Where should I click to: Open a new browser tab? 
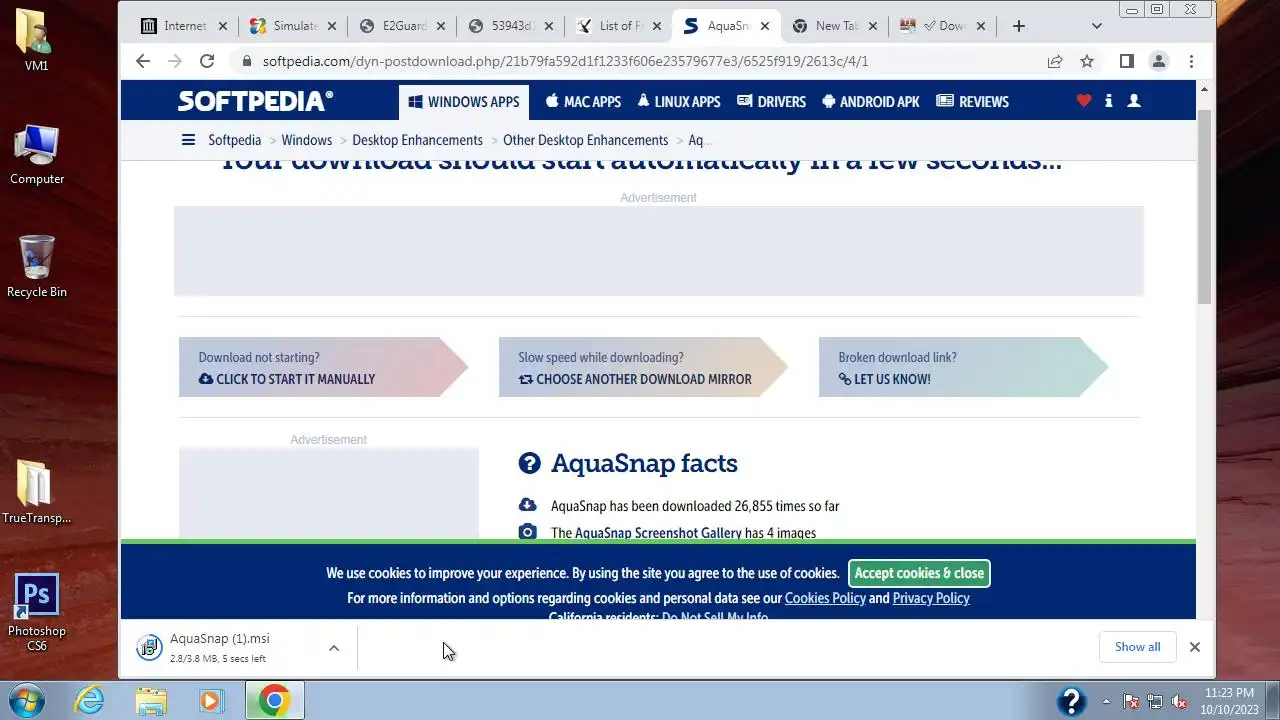(x=1019, y=26)
